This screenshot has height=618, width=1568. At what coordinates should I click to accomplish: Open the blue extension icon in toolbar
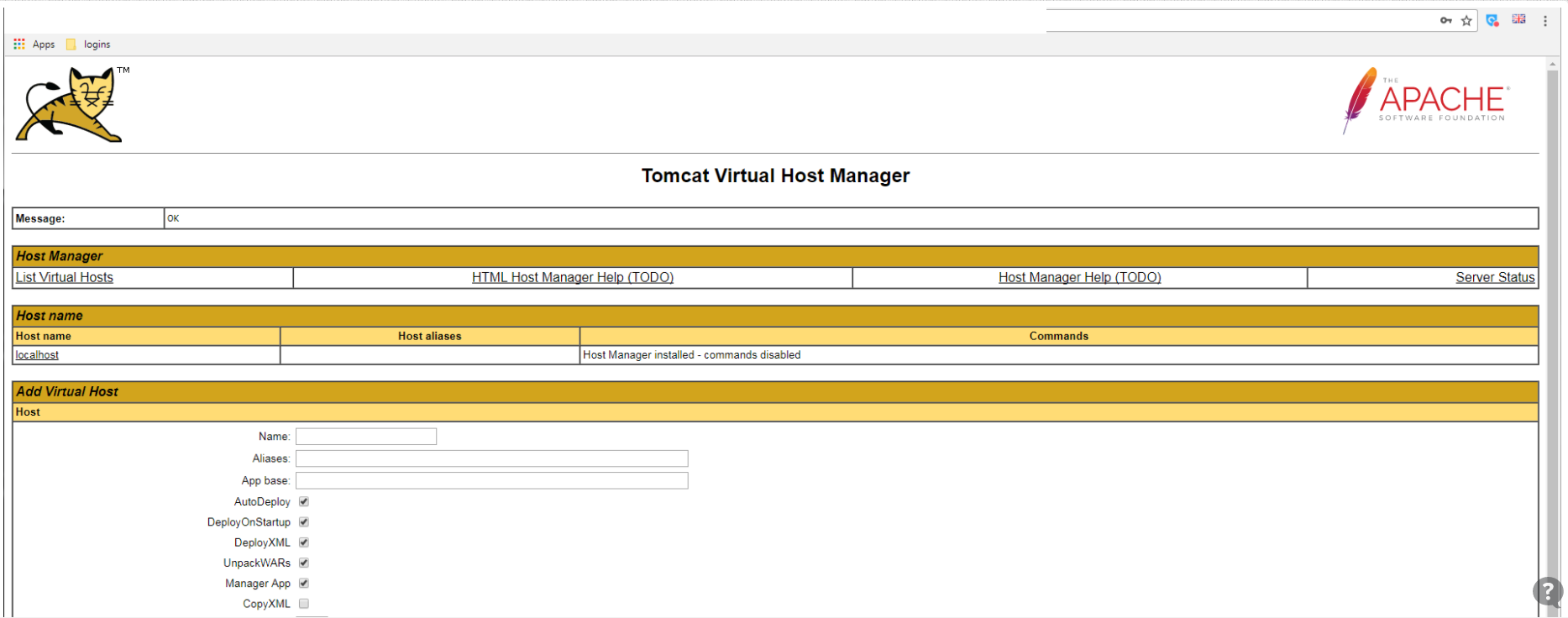(x=1492, y=20)
